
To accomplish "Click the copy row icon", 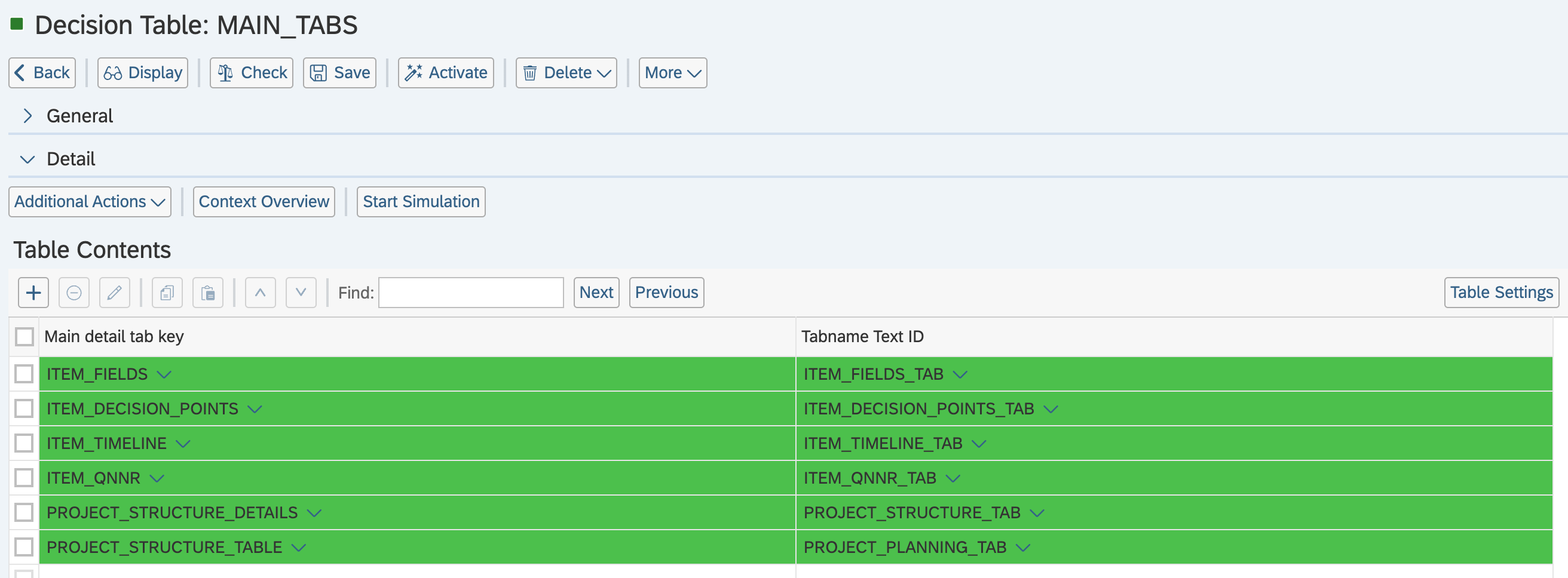I will 167,293.
